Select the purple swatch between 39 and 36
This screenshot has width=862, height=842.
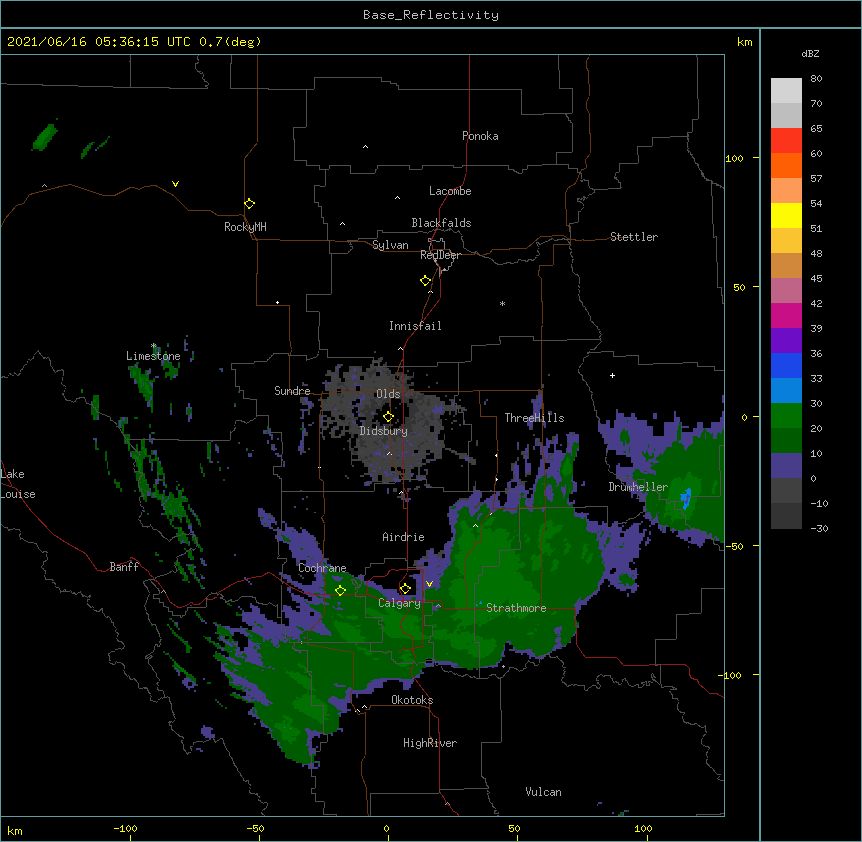[786, 341]
